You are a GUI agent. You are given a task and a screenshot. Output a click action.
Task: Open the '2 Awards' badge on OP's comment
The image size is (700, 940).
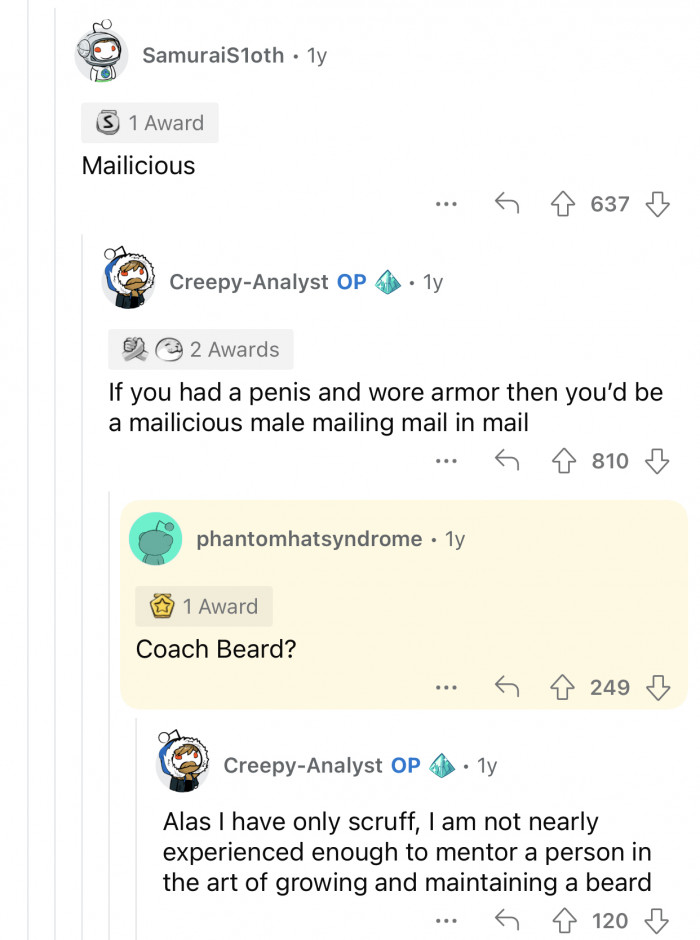pos(200,349)
